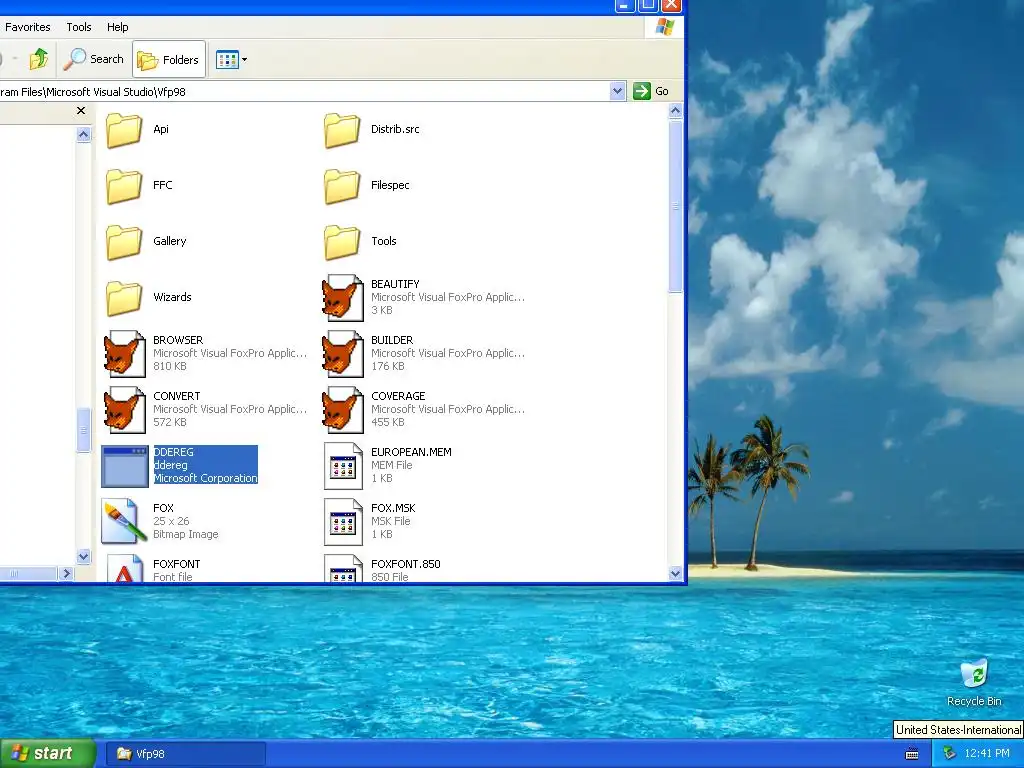This screenshot has height=768, width=1024.
Task: Click folder pane scroll up arrow
Action: pos(84,135)
